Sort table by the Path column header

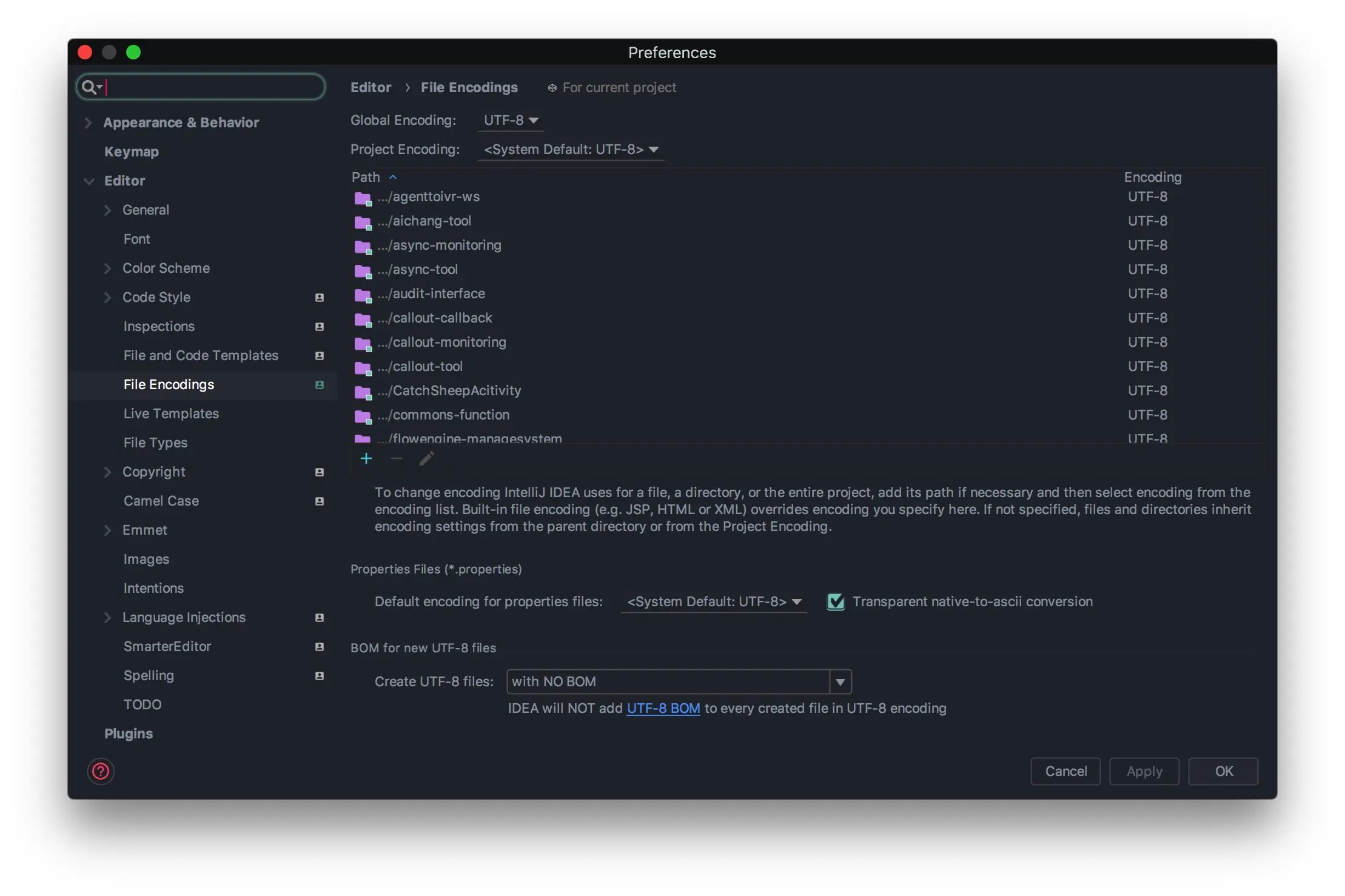pyautogui.click(x=366, y=177)
